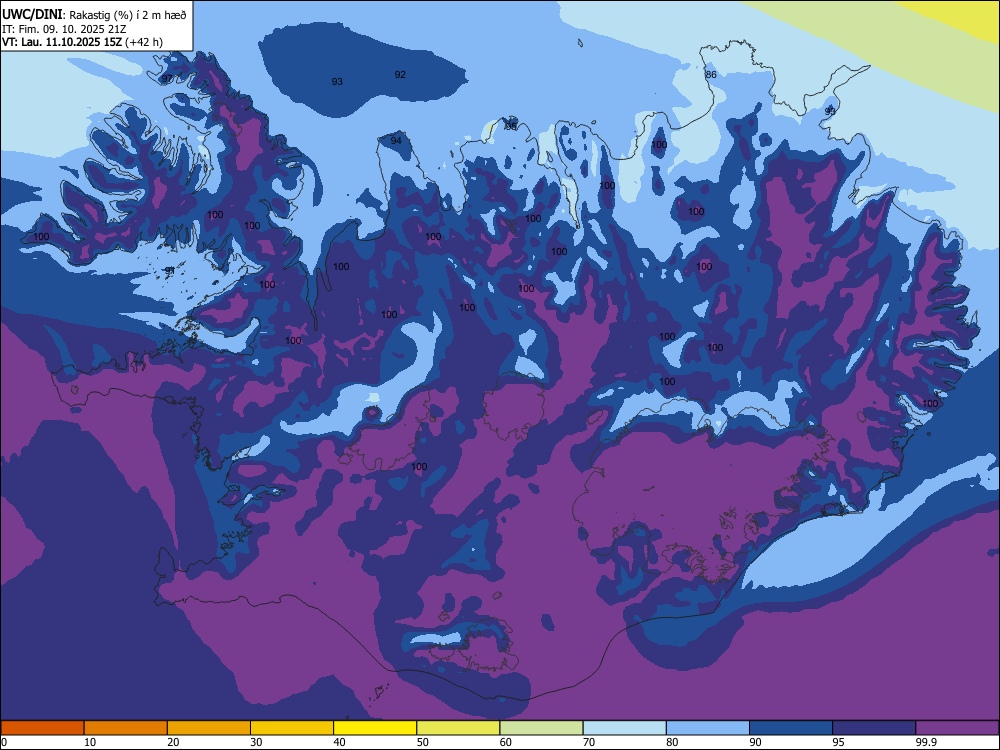Click the bright yellow 40–50 legend swatch
The width and height of the screenshot is (1000, 750).
click(x=375, y=728)
